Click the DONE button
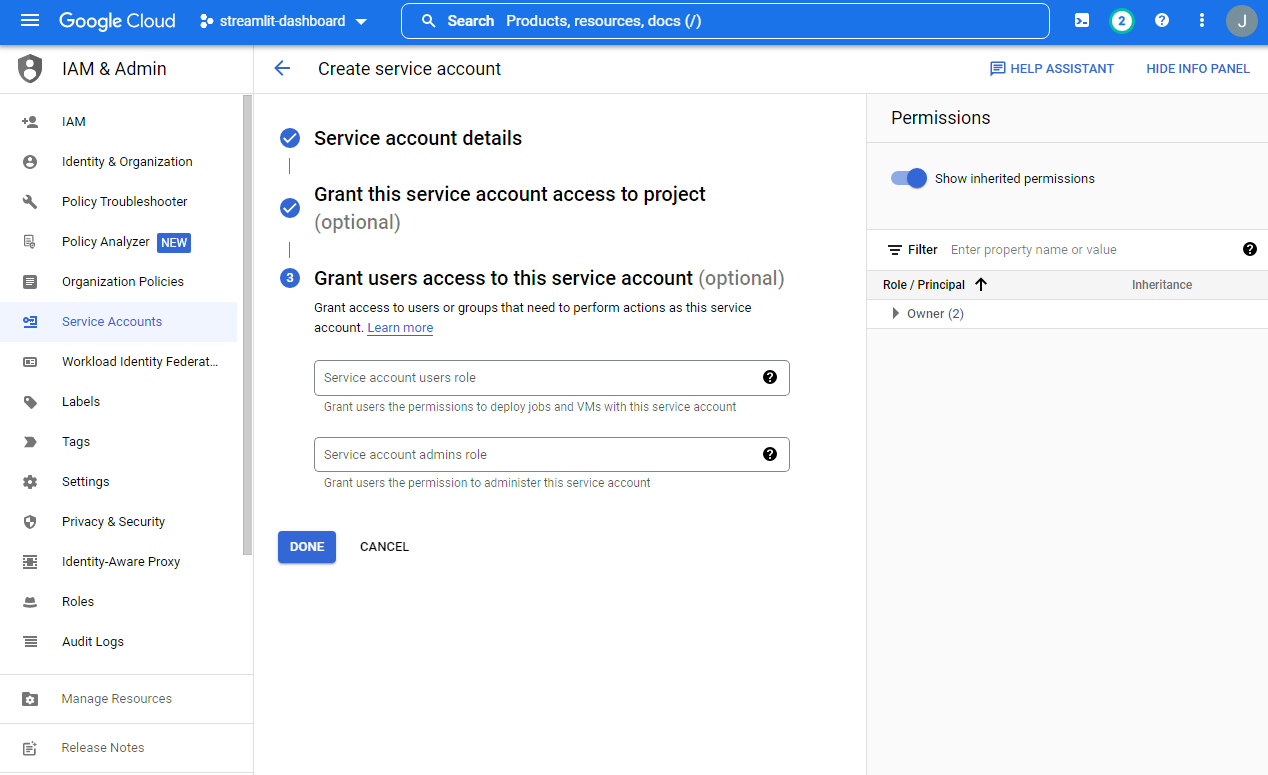This screenshot has height=775, width=1268. (x=307, y=547)
